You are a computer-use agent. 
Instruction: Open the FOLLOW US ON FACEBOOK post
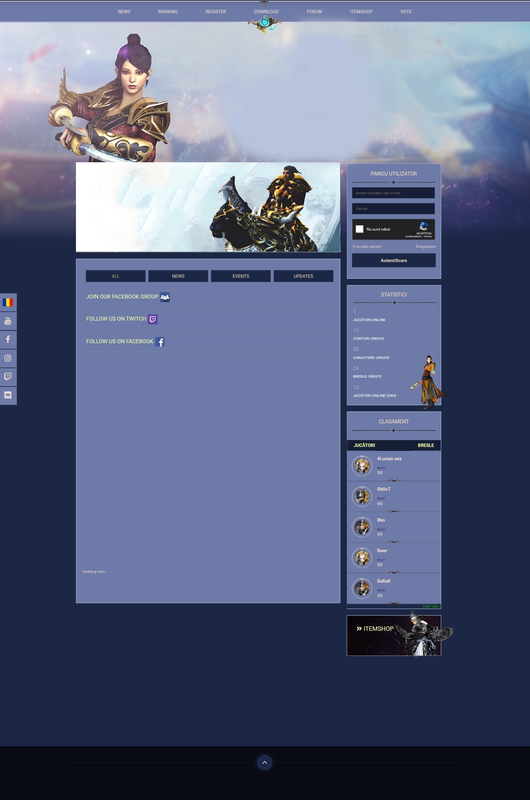[119, 341]
